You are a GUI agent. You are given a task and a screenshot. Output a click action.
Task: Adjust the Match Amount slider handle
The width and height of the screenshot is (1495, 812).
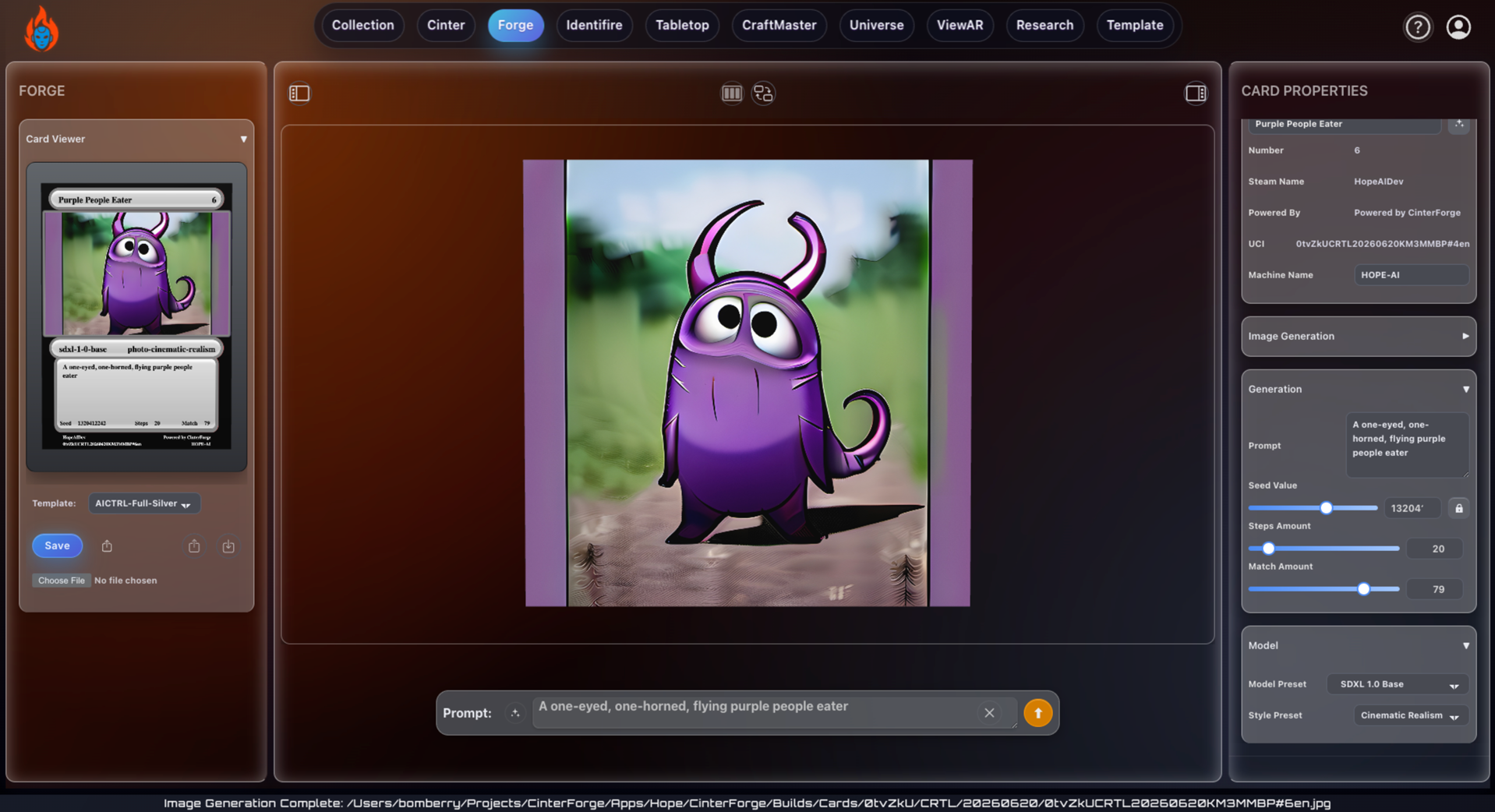1363,589
